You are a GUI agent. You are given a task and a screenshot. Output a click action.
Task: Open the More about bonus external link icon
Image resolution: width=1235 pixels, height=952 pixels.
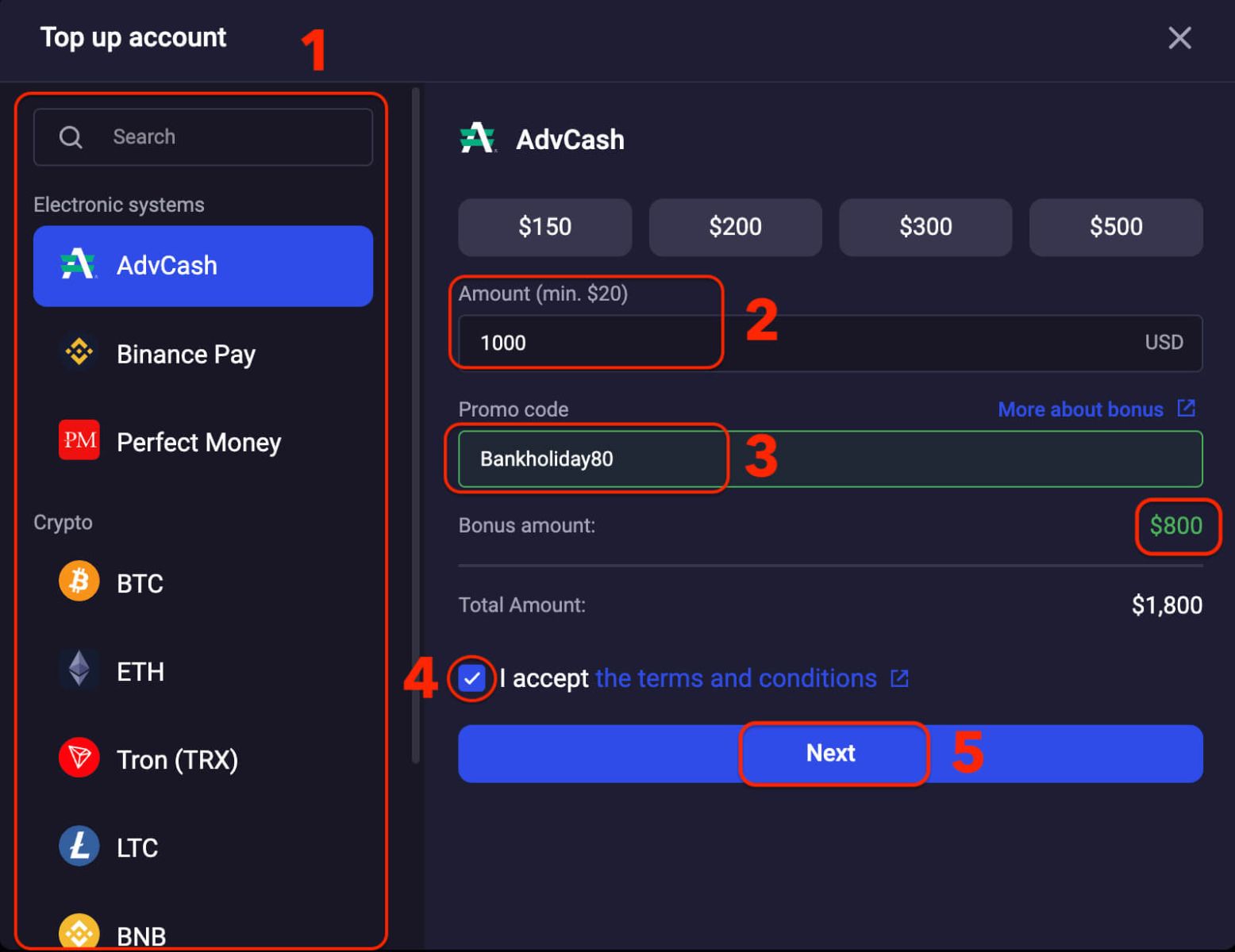[x=1187, y=408]
